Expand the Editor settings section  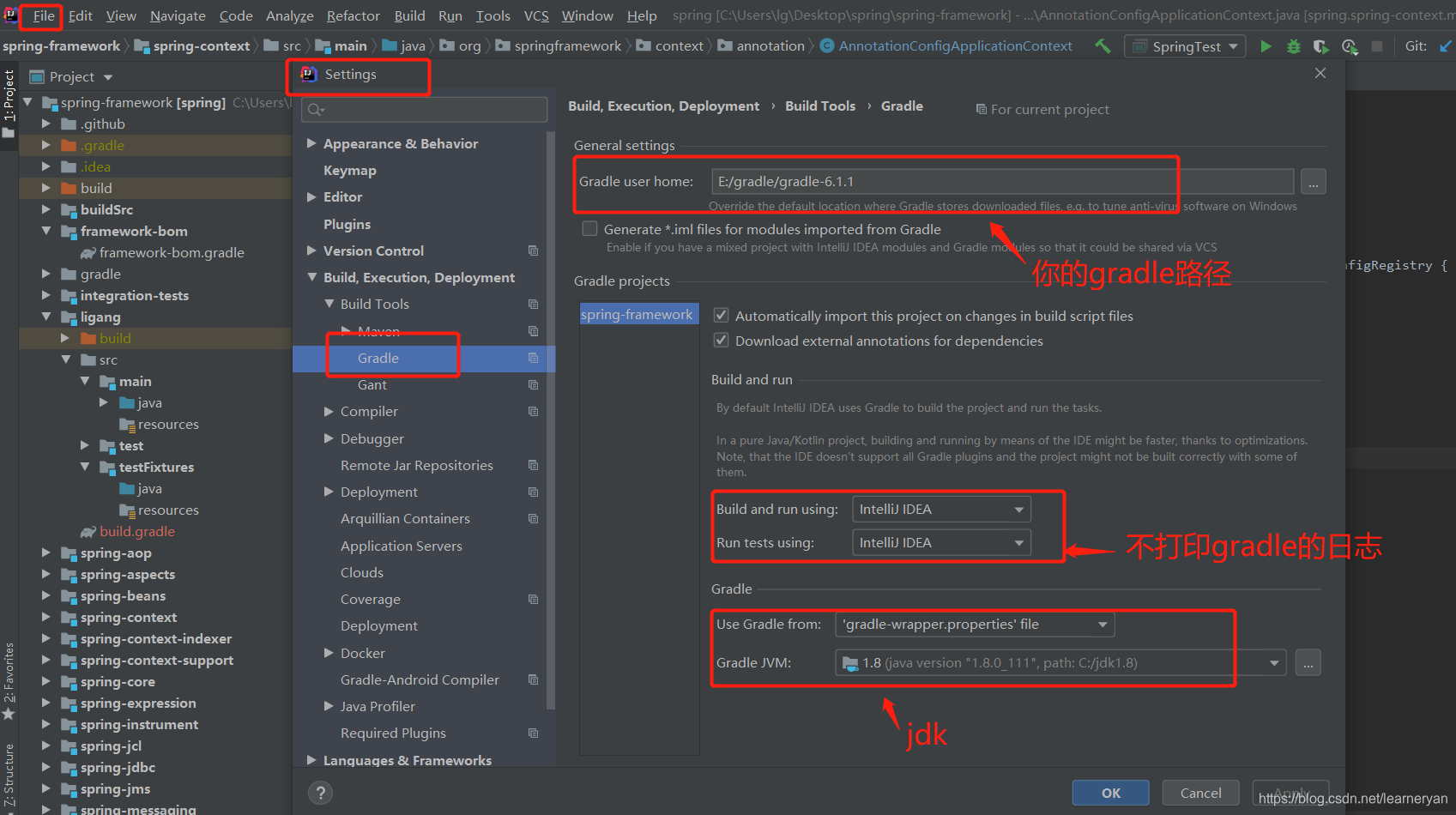(x=312, y=197)
